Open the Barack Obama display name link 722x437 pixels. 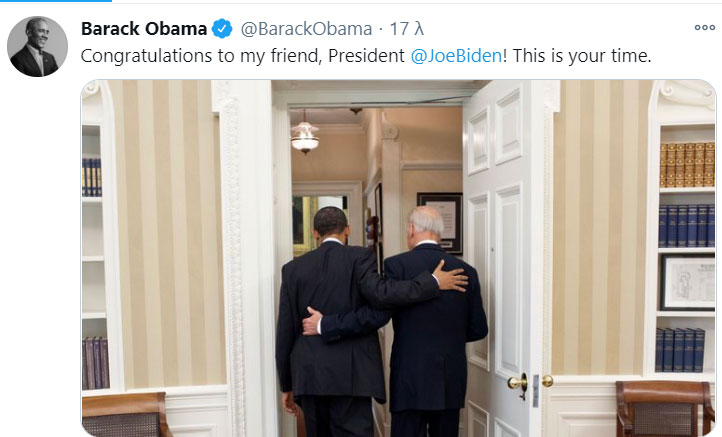(x=144, y=29)
